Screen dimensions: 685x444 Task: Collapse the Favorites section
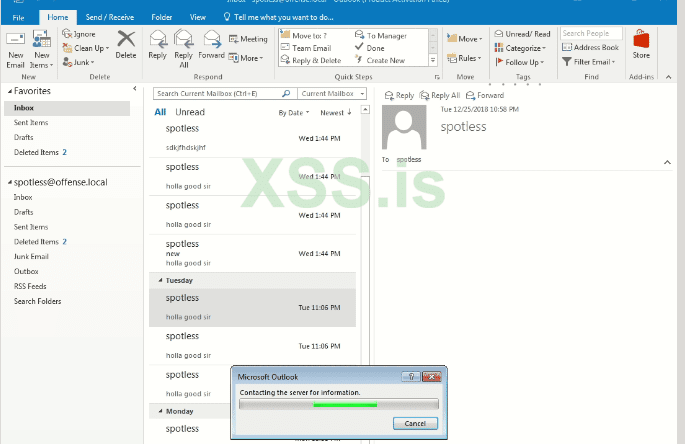click(10, 91)
